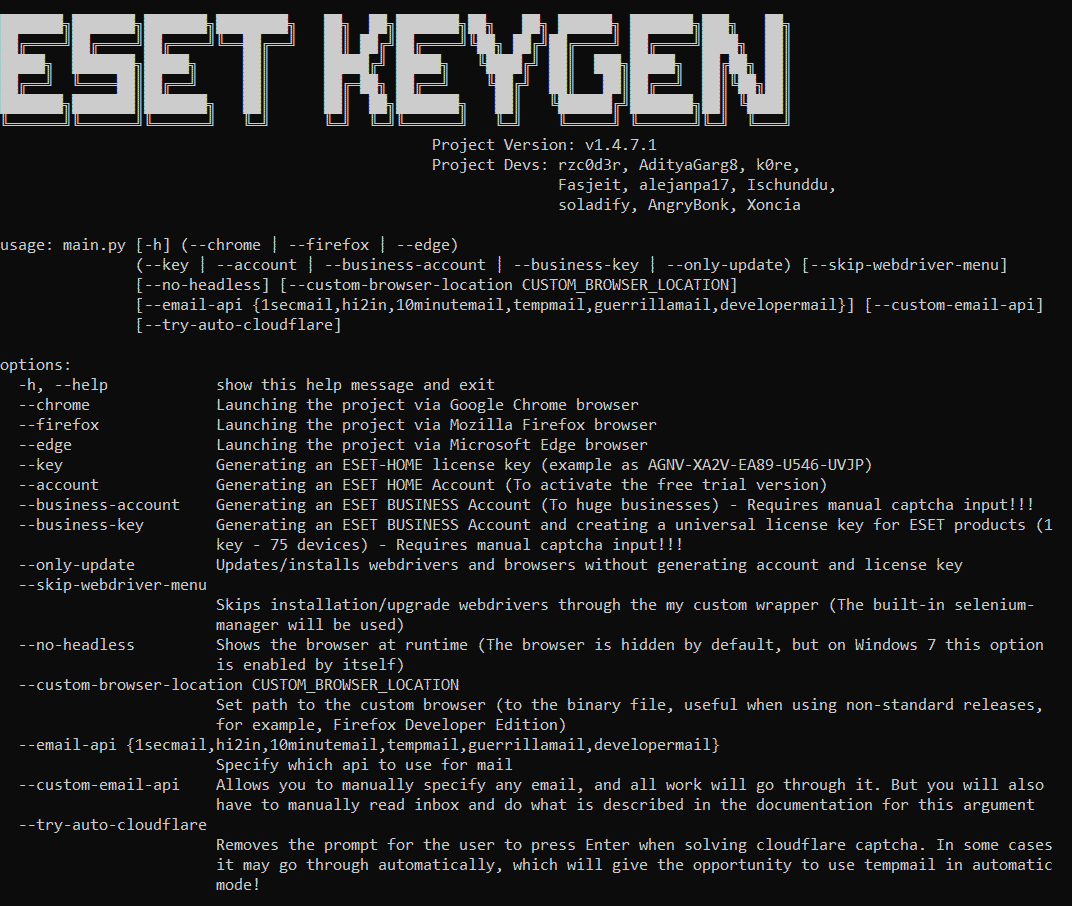Click the --only-update option entry
The image size is (1072, 906).
[77, 565]
